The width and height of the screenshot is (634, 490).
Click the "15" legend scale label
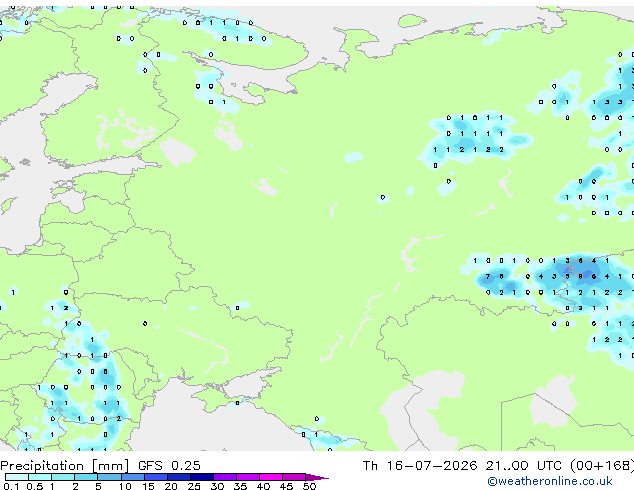tap(148, 486)
